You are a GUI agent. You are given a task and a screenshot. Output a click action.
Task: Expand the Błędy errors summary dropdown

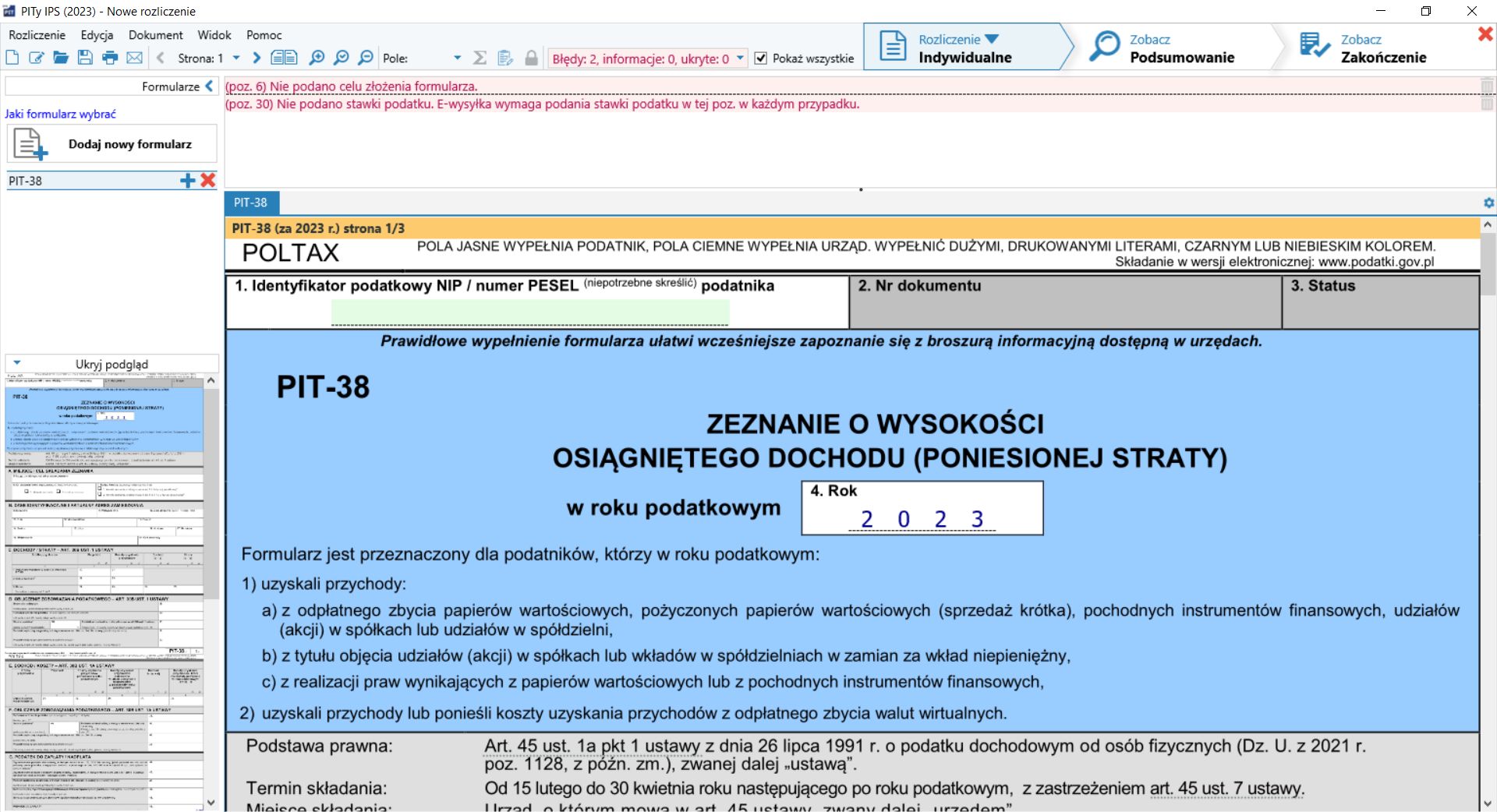[740, 58]
